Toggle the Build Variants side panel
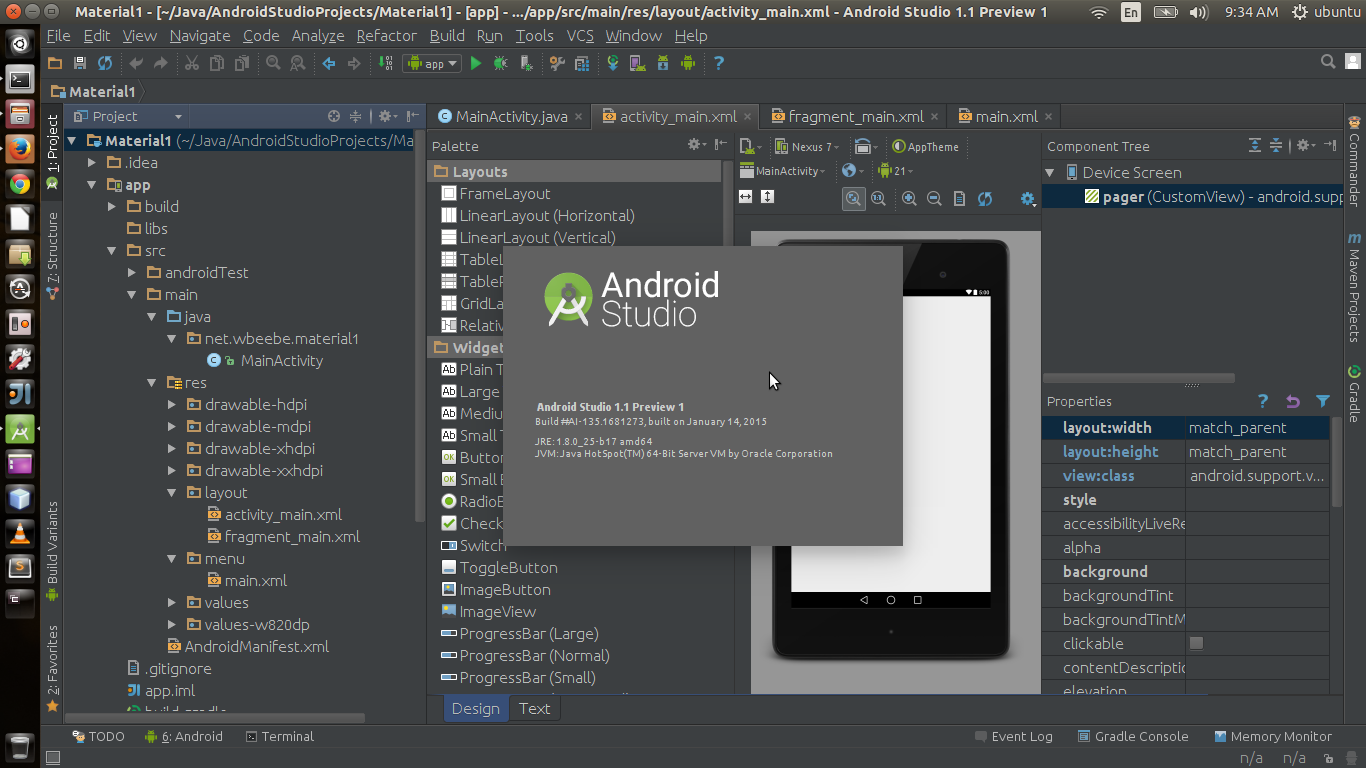 52,551
